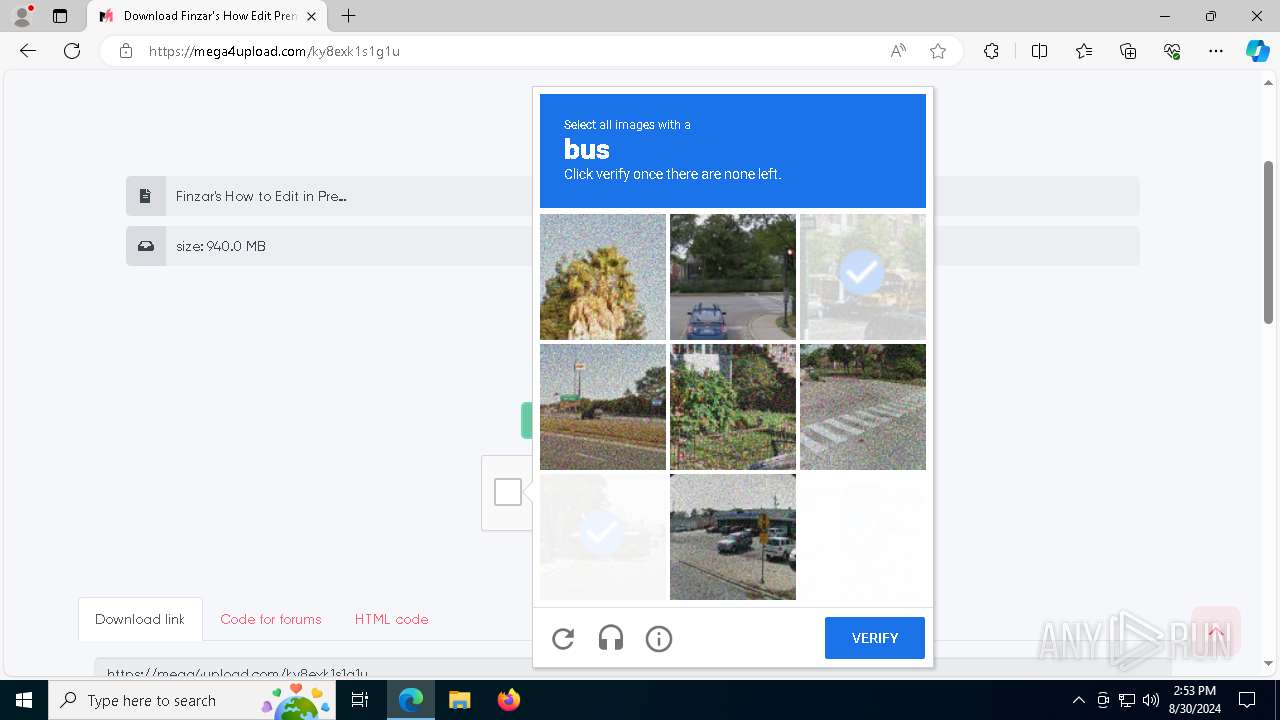Image resolution: width=1280 pixels, height=720 pixels.
Task: Select the parking lot with cars tile
Action: pos(733,537)
